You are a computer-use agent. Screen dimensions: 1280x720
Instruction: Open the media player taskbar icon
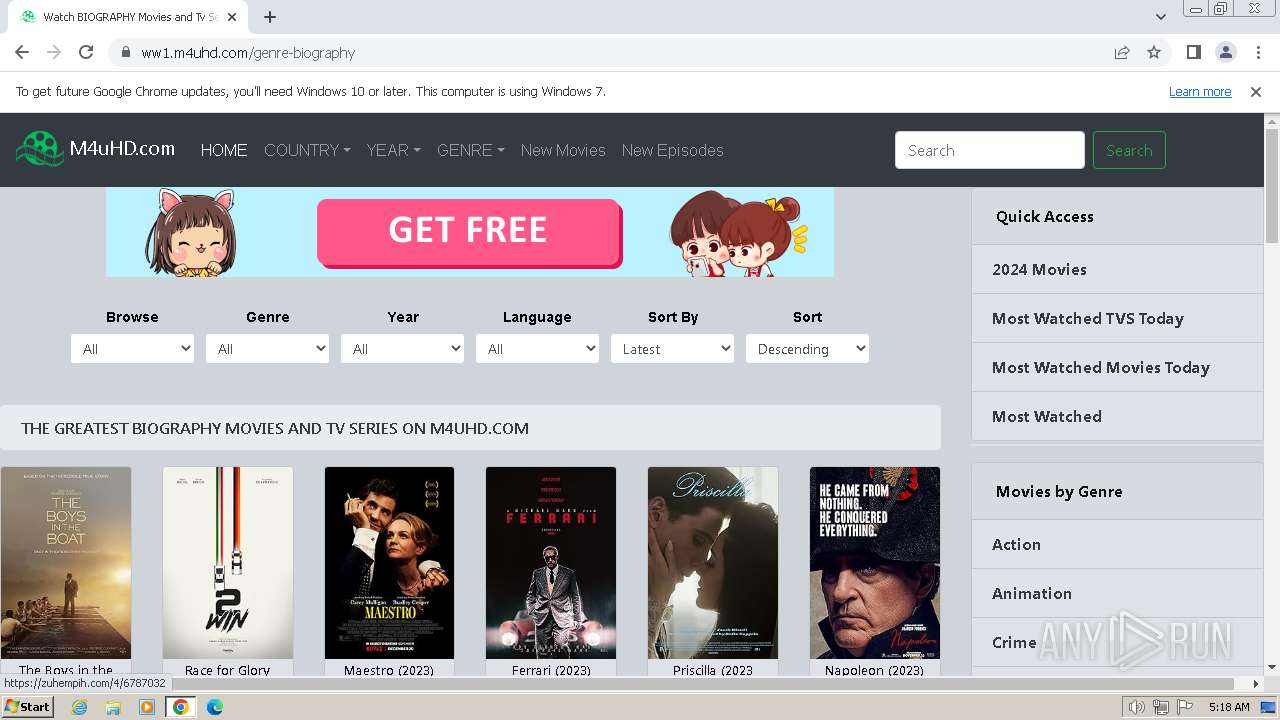tap(147, 707)
